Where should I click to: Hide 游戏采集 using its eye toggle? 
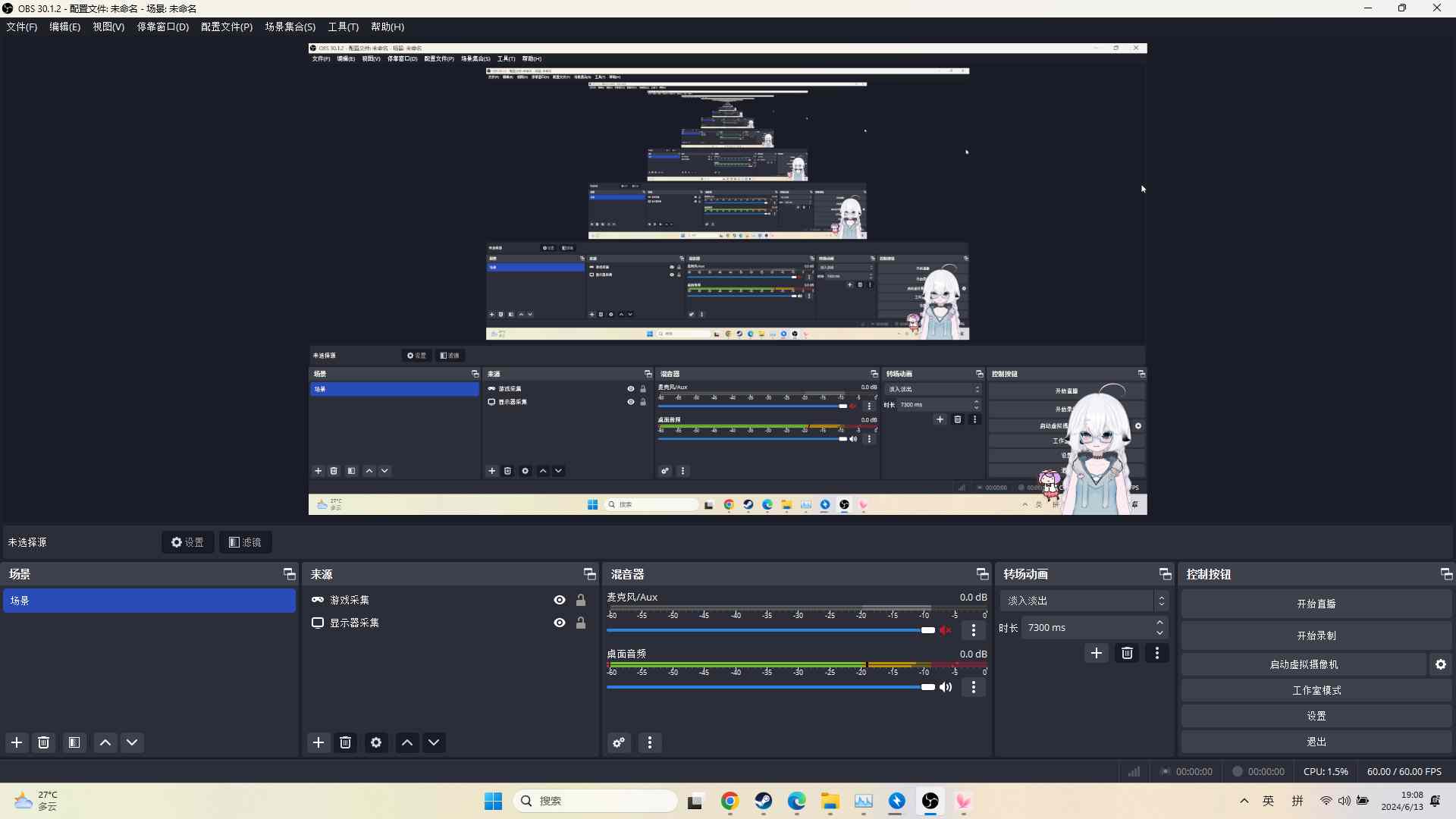click(x=559, y=600)
